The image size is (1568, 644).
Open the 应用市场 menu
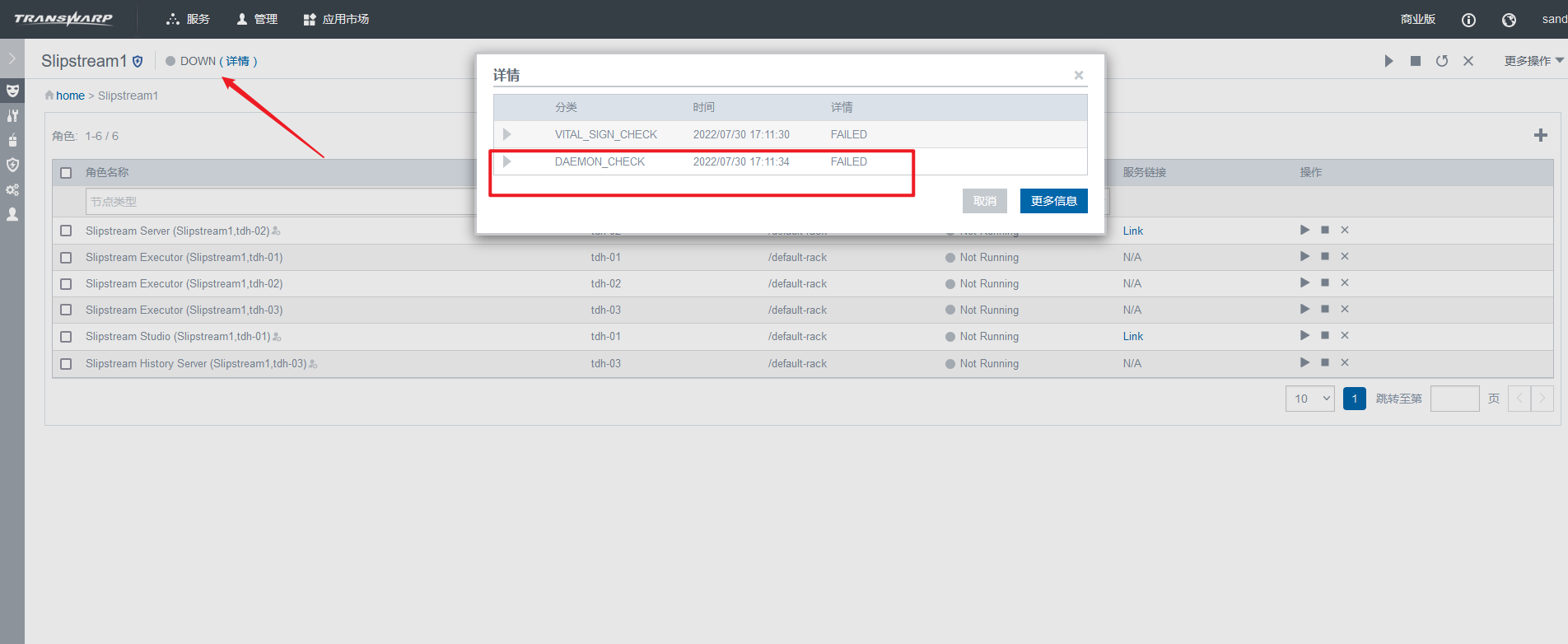point(336,19)
